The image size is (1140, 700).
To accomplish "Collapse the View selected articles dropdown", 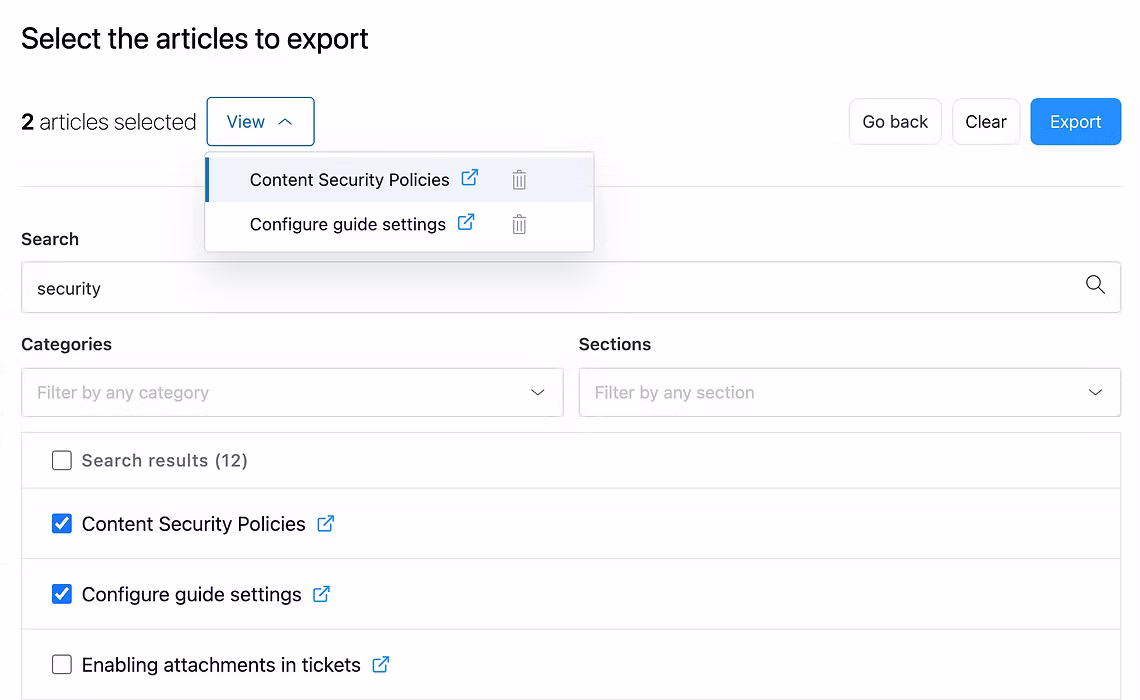I will click(x=260, y=121).
